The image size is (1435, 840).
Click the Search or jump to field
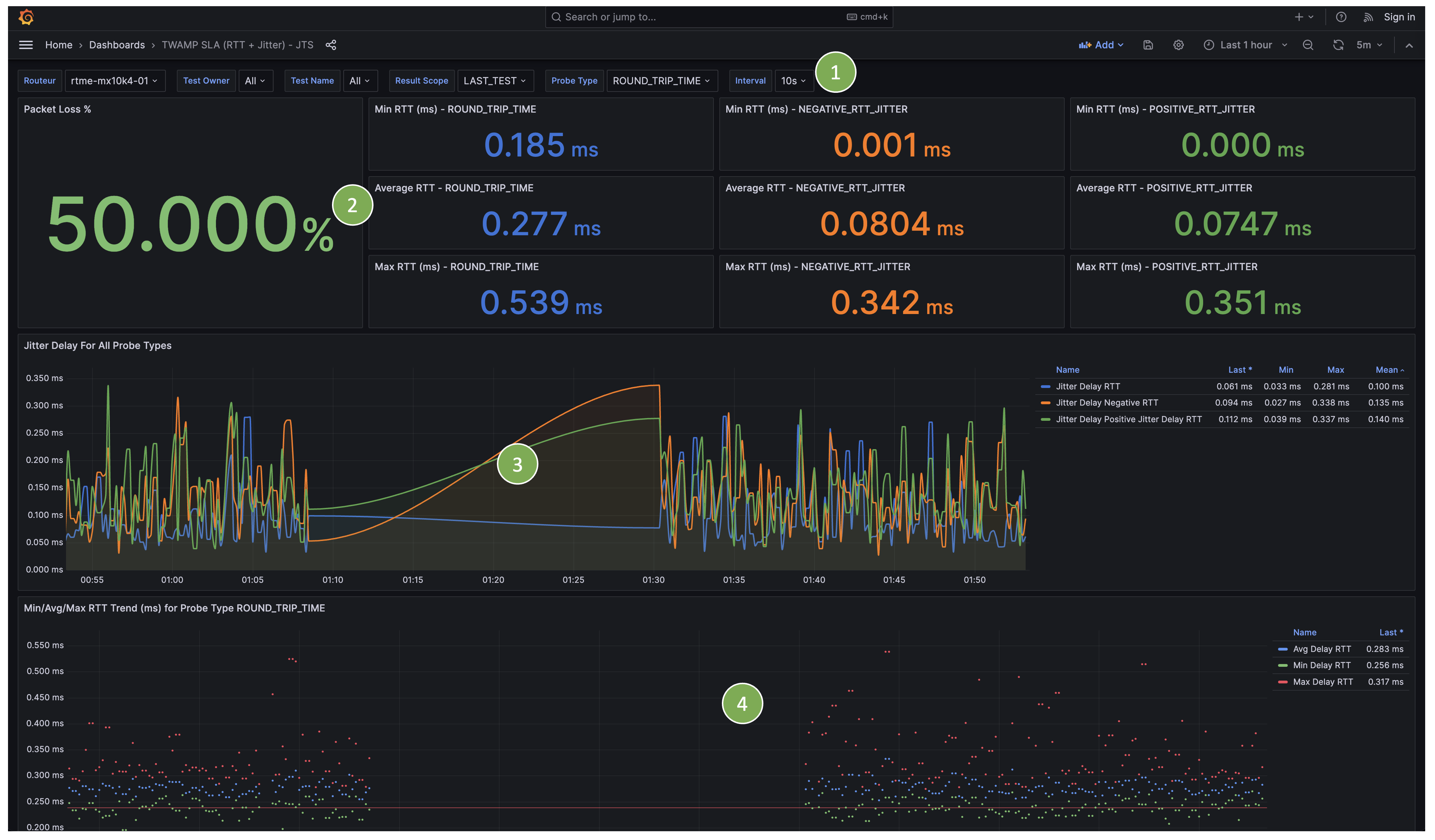(x=700, y=17)
